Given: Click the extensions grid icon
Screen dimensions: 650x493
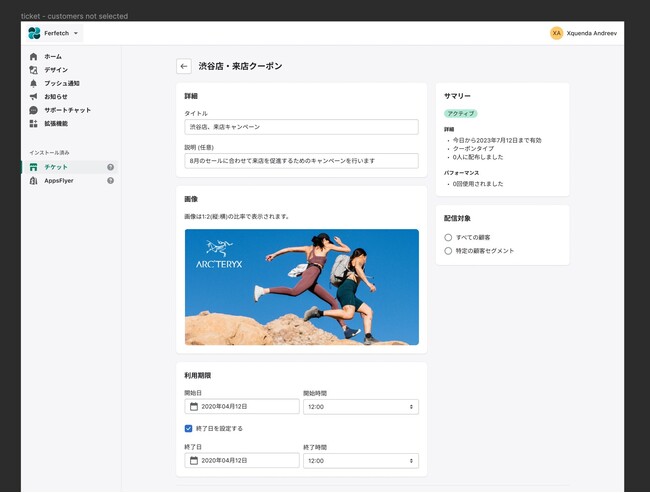Looking at the screenshot, I should coord(34,123).
